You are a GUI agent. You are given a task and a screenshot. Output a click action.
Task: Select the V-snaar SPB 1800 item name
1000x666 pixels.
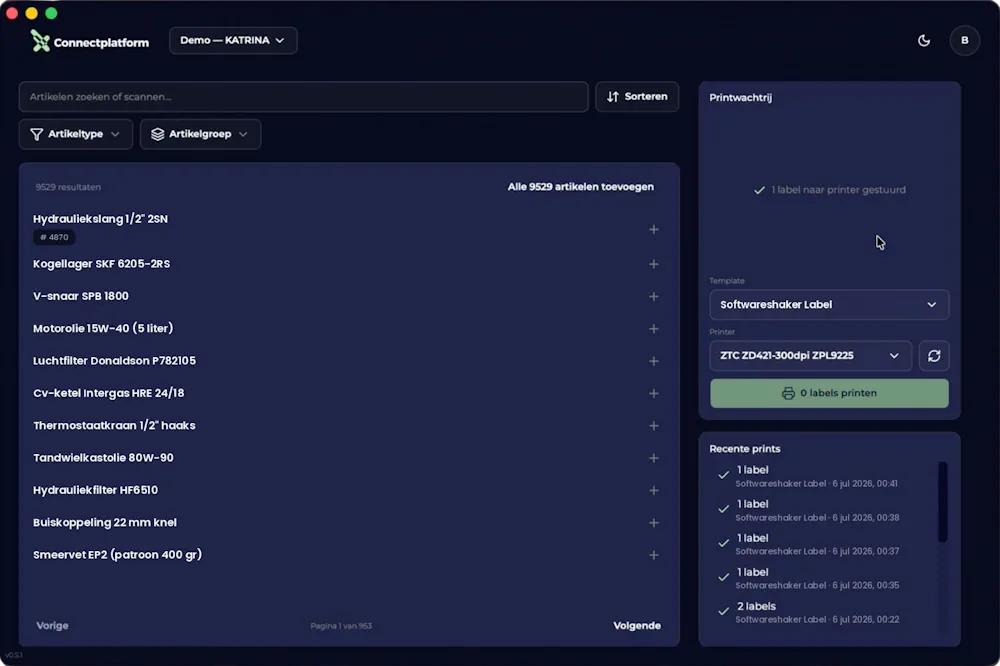tap(81, 296)
